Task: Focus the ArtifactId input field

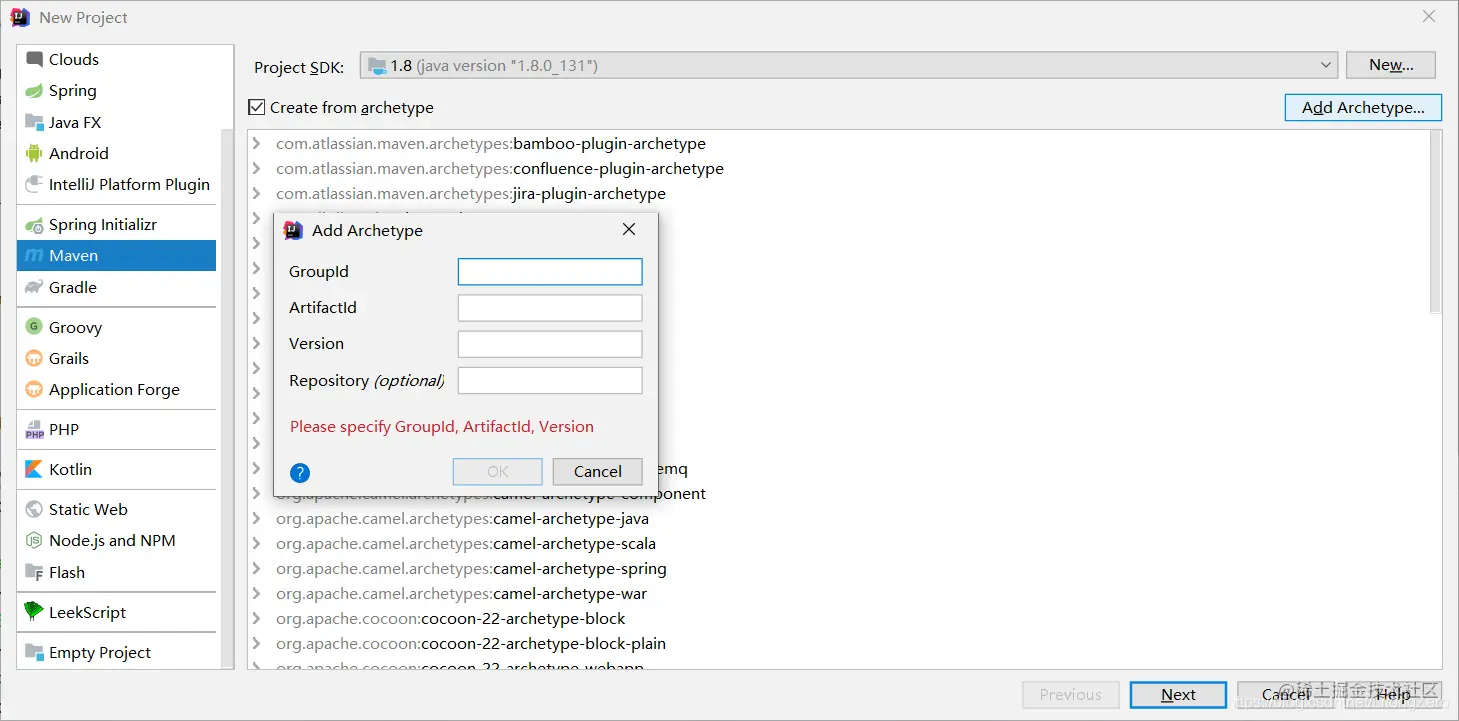Action: click(x=550, y=307)
